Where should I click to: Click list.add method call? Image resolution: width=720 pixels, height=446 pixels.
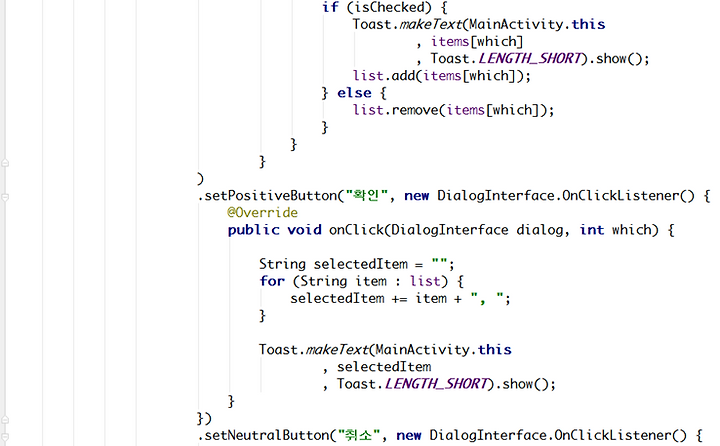tap(441, 76)
